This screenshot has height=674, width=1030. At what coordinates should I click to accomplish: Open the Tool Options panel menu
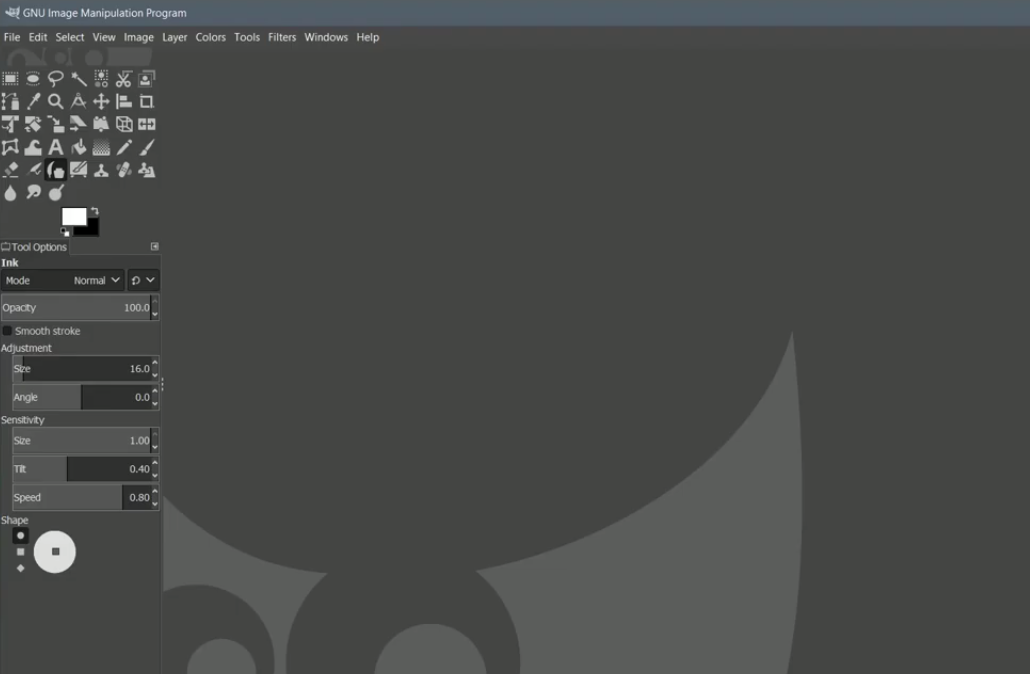pos(154,246)
